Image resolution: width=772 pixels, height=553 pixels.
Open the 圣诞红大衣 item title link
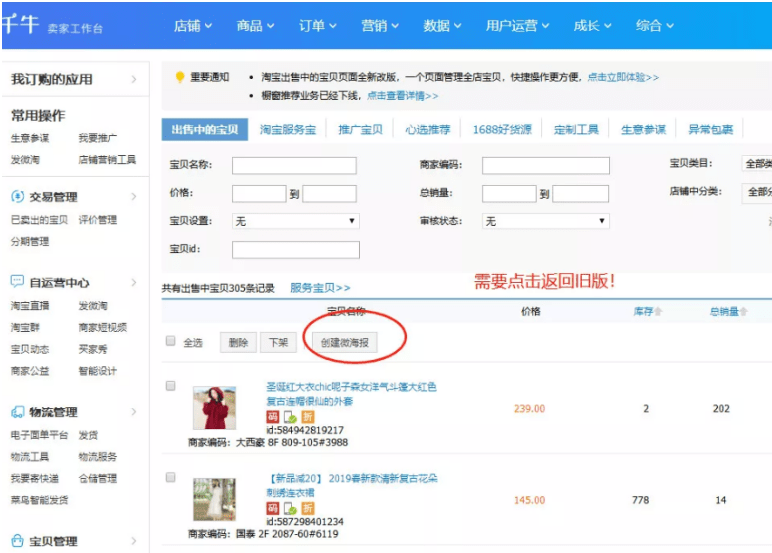pyautogui.click(x=351, y=394)
